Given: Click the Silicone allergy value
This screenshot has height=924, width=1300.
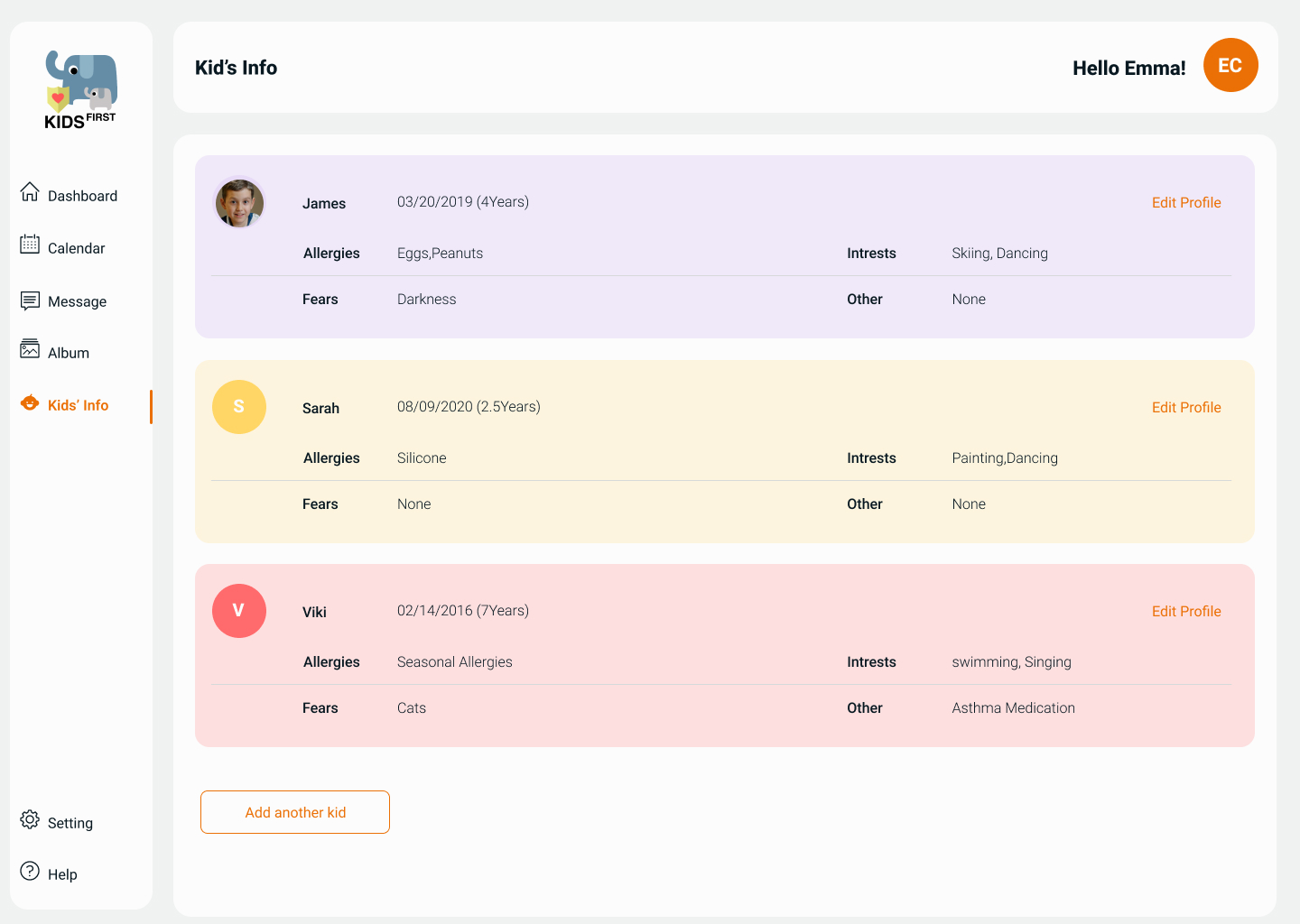Looking at the screenshot, I should 422,458.
